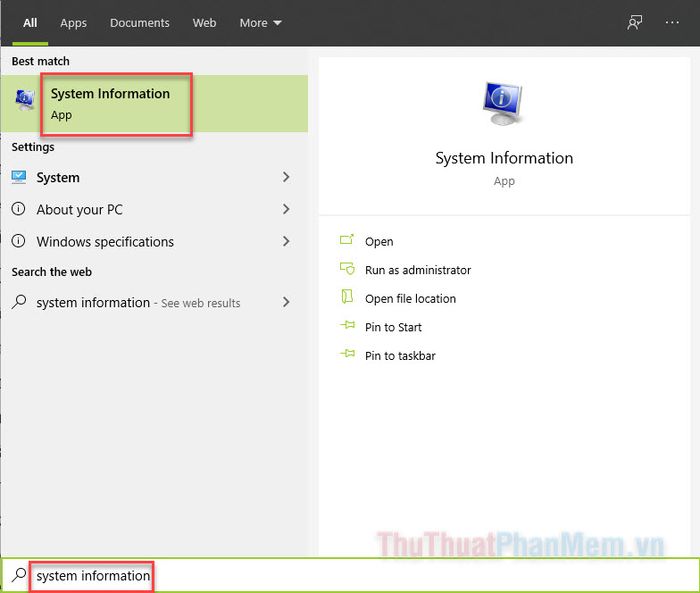Click the magnifier icon beside the web result
This screenshot has width=700, height=593.
tap(19, 302)
